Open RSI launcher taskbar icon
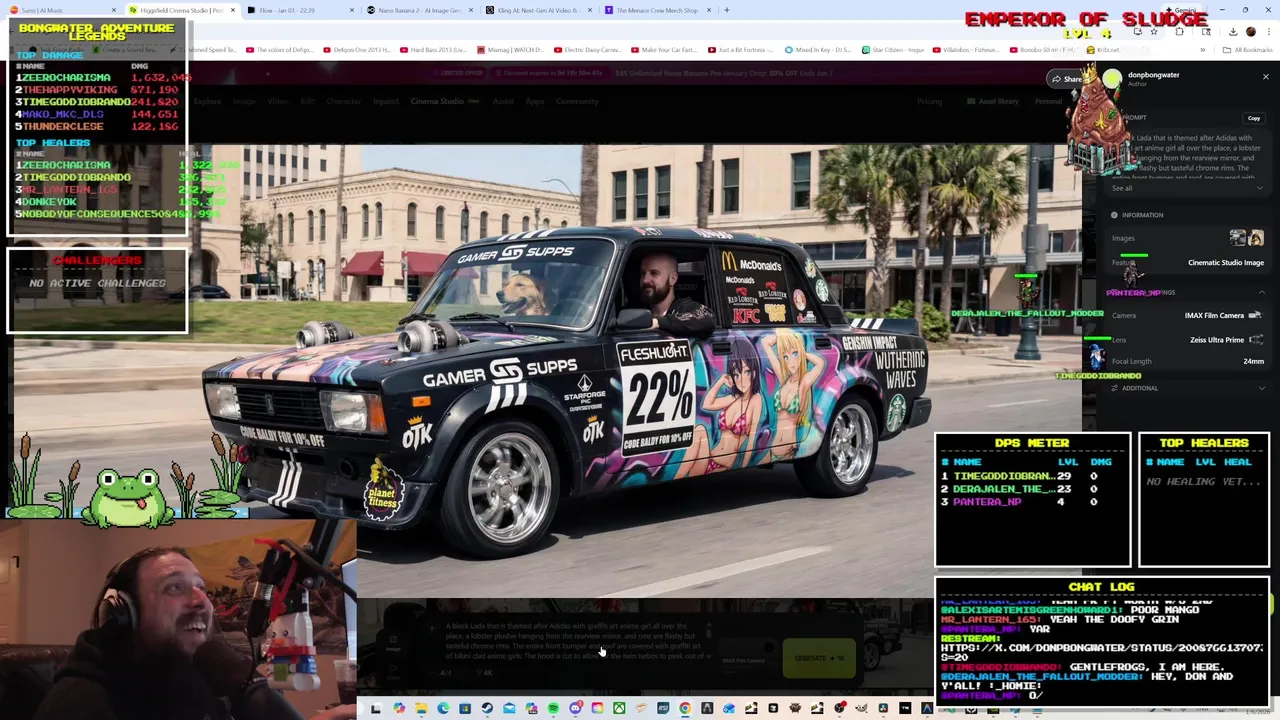 click(663, 709)
